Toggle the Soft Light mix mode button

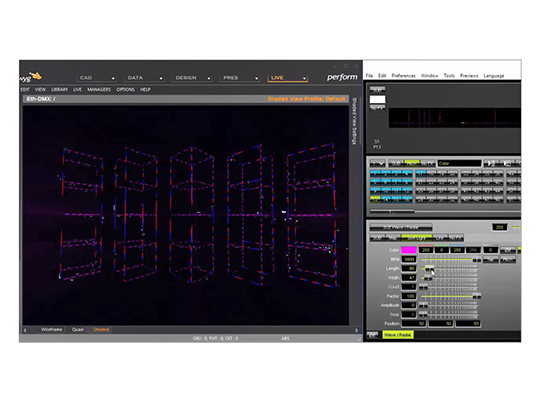[416, 238]
